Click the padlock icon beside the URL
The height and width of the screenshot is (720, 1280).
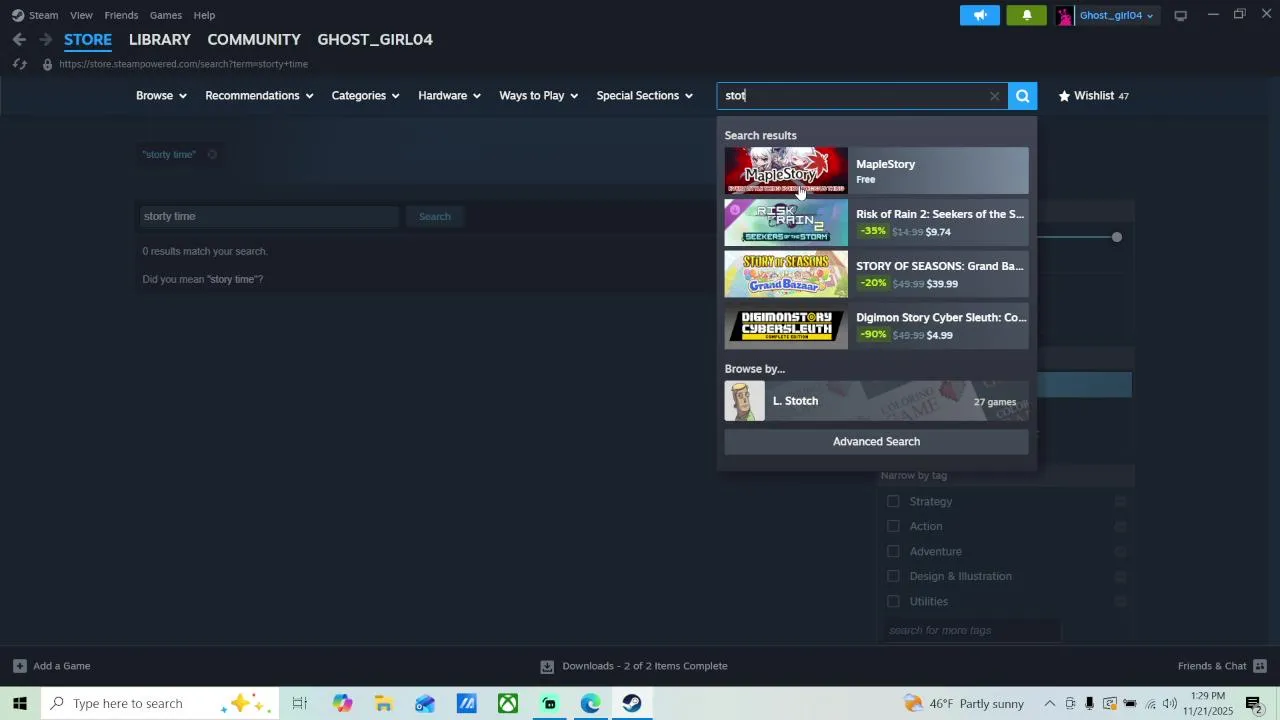point(47,64)
